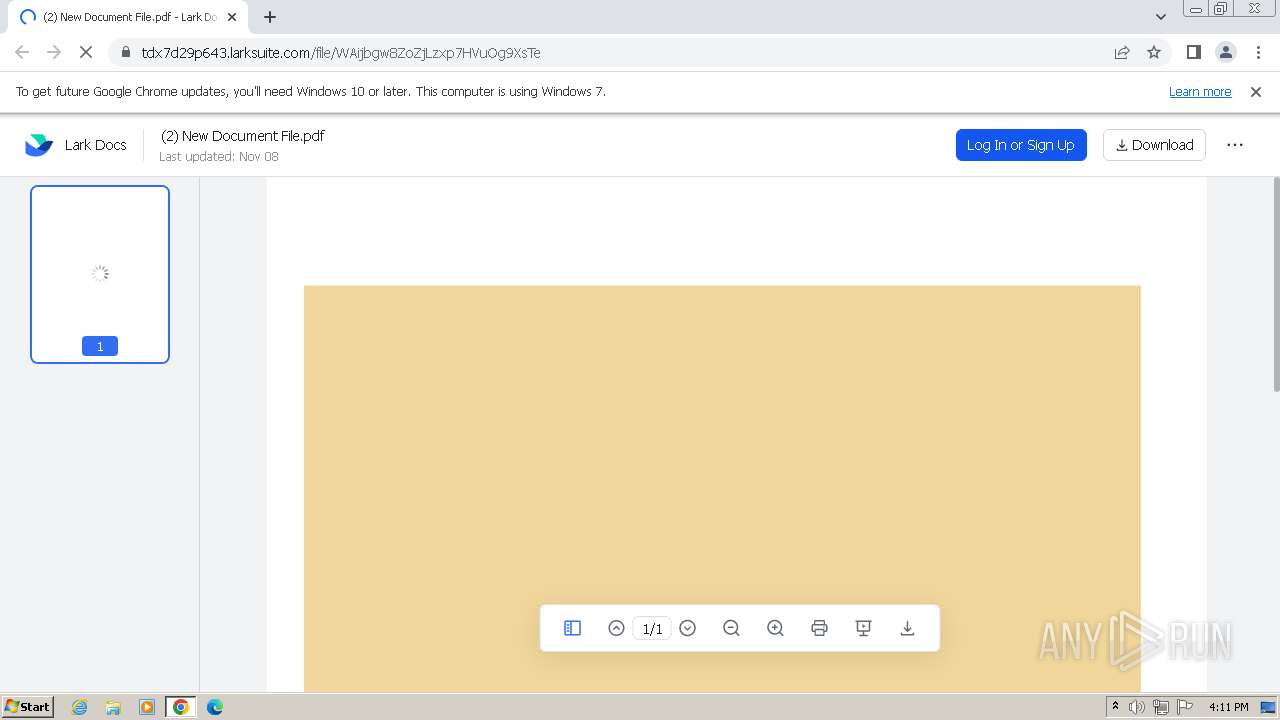
Task: Open Action Center flag icon
Action: click(x=1184, y=707)
